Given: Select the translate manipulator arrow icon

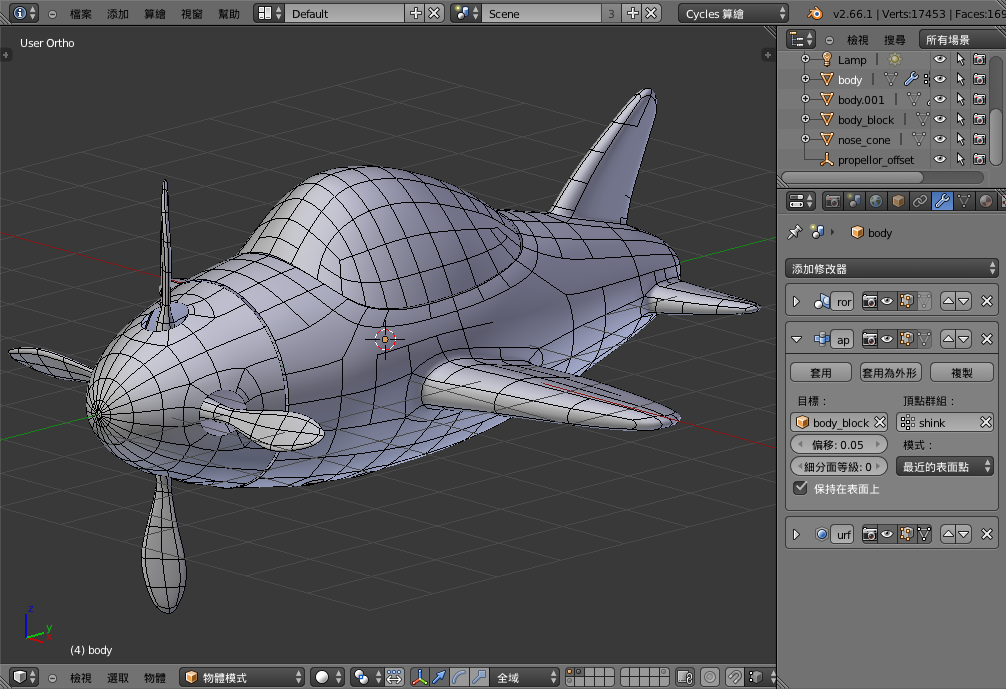Looking at the screenshot, I should [439, 677].
